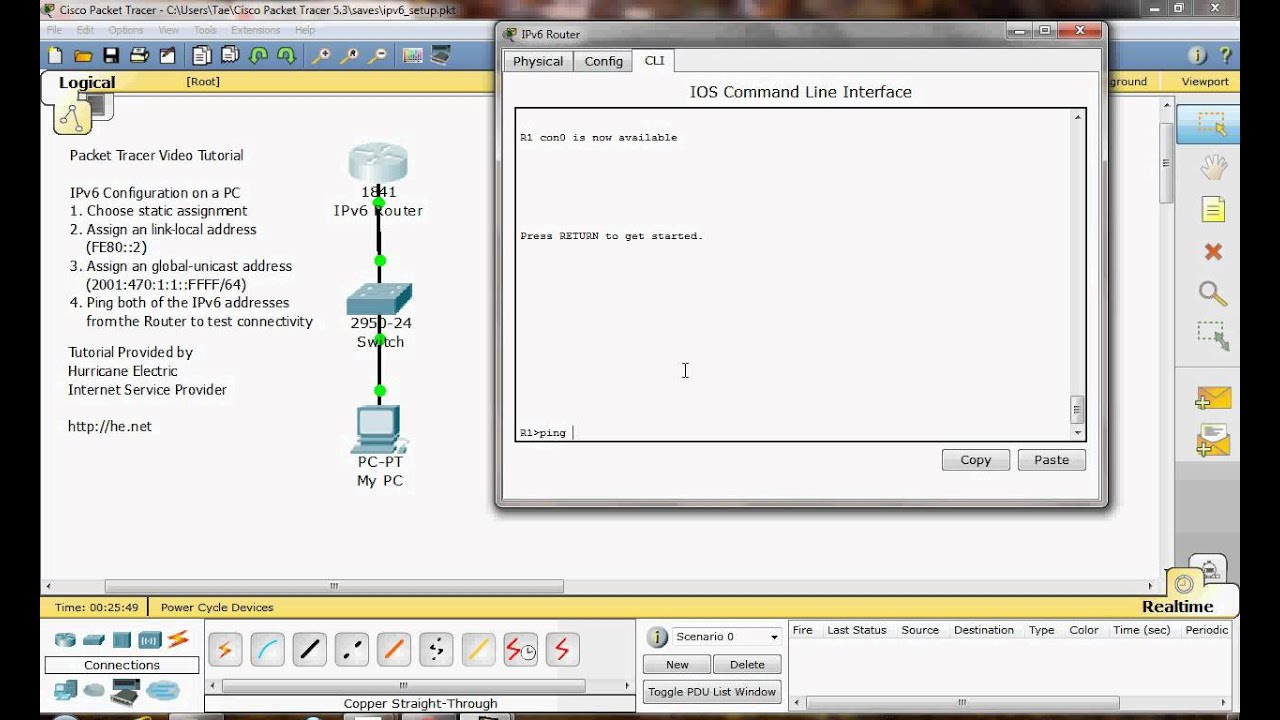The width and height of the screenshot is (1280, 720).
Task: Open the File menu
Action: 54,30
